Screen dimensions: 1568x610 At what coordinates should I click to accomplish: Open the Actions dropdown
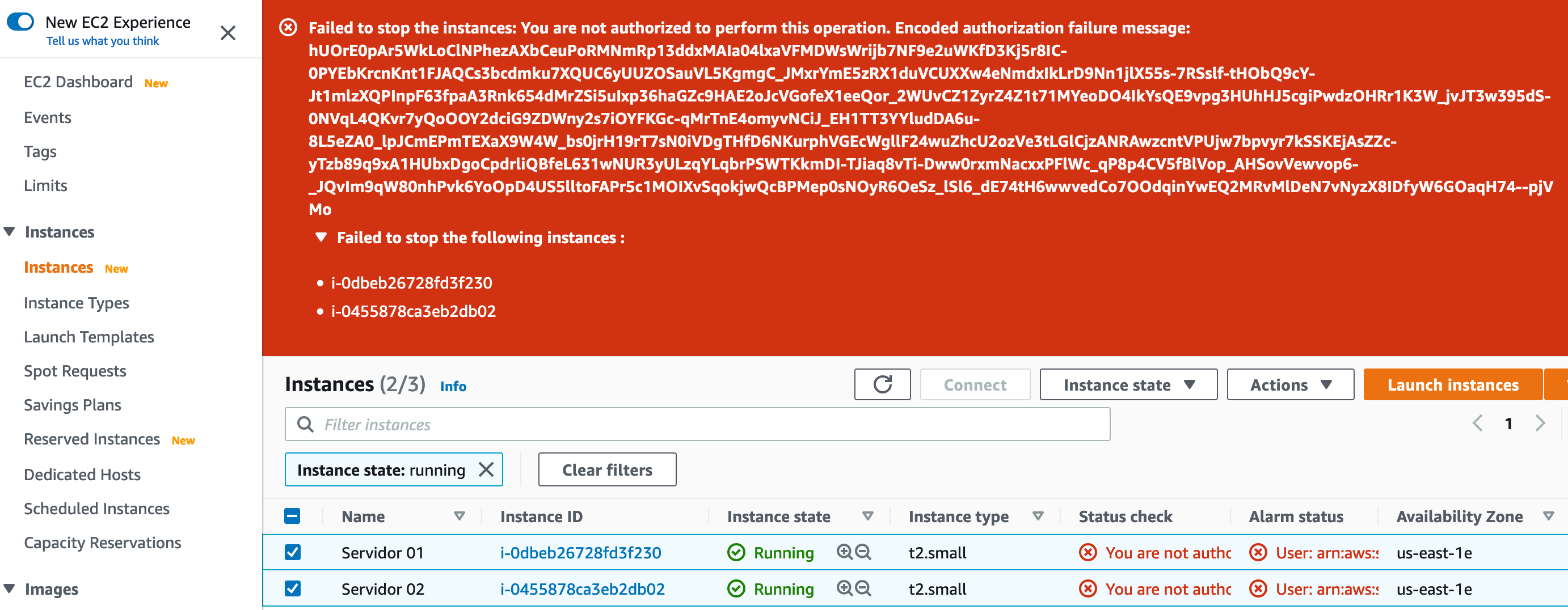point(1290,384)
